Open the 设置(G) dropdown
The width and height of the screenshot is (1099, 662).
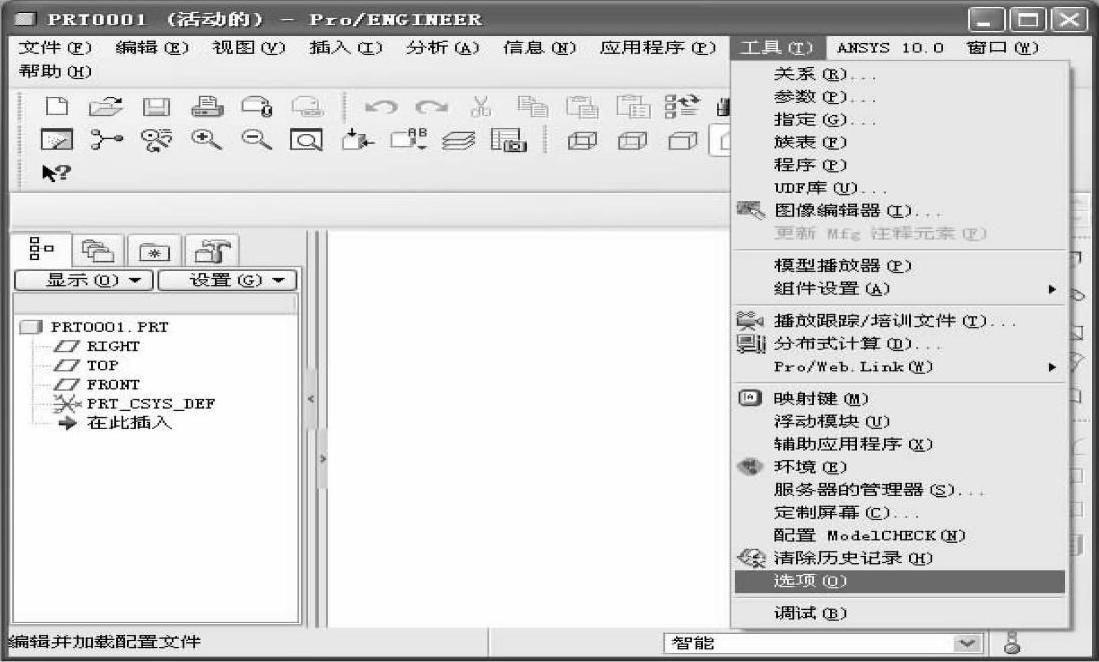tap(227, 280)
